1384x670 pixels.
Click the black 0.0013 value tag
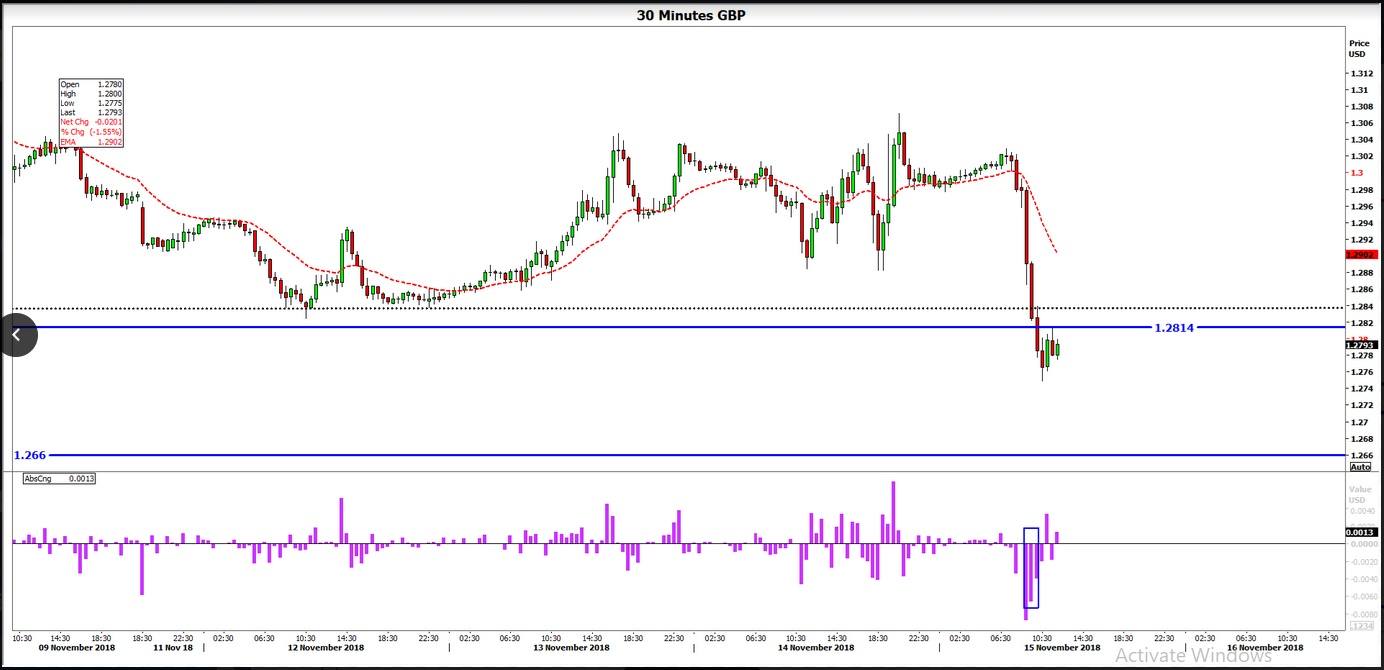pyautogui.click(x=1362, y=533)
